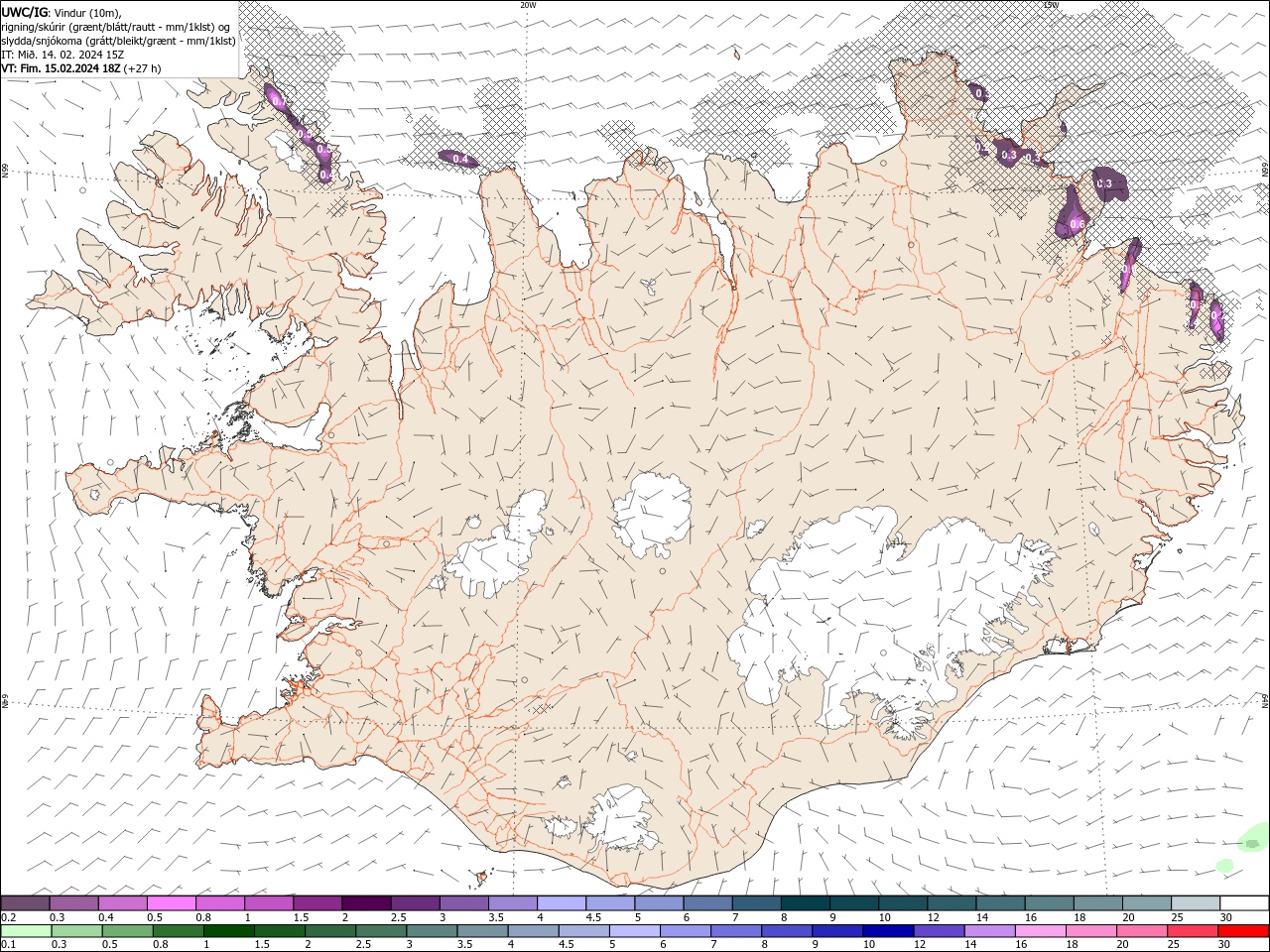Select the valid time 'VT: Fim. 15.02.2024 18Z (+27 h)'
Image resolution: width=1270 pixels, height=952 pixels.
pos(81,68)
